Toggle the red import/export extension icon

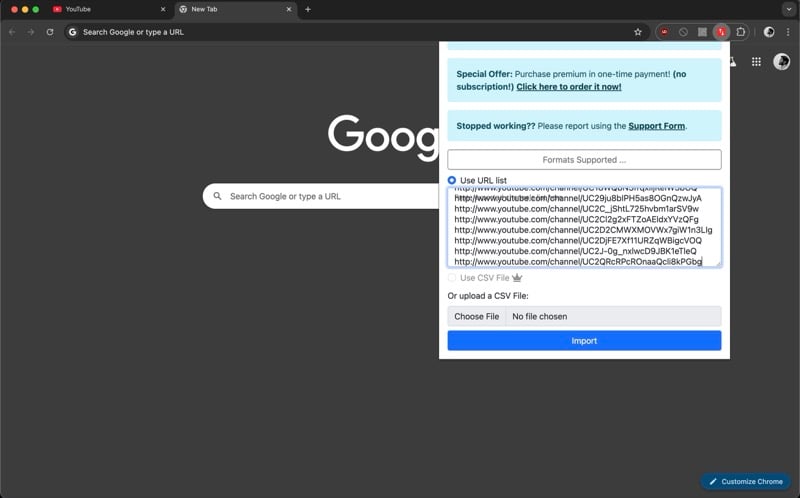click(721, 32)
